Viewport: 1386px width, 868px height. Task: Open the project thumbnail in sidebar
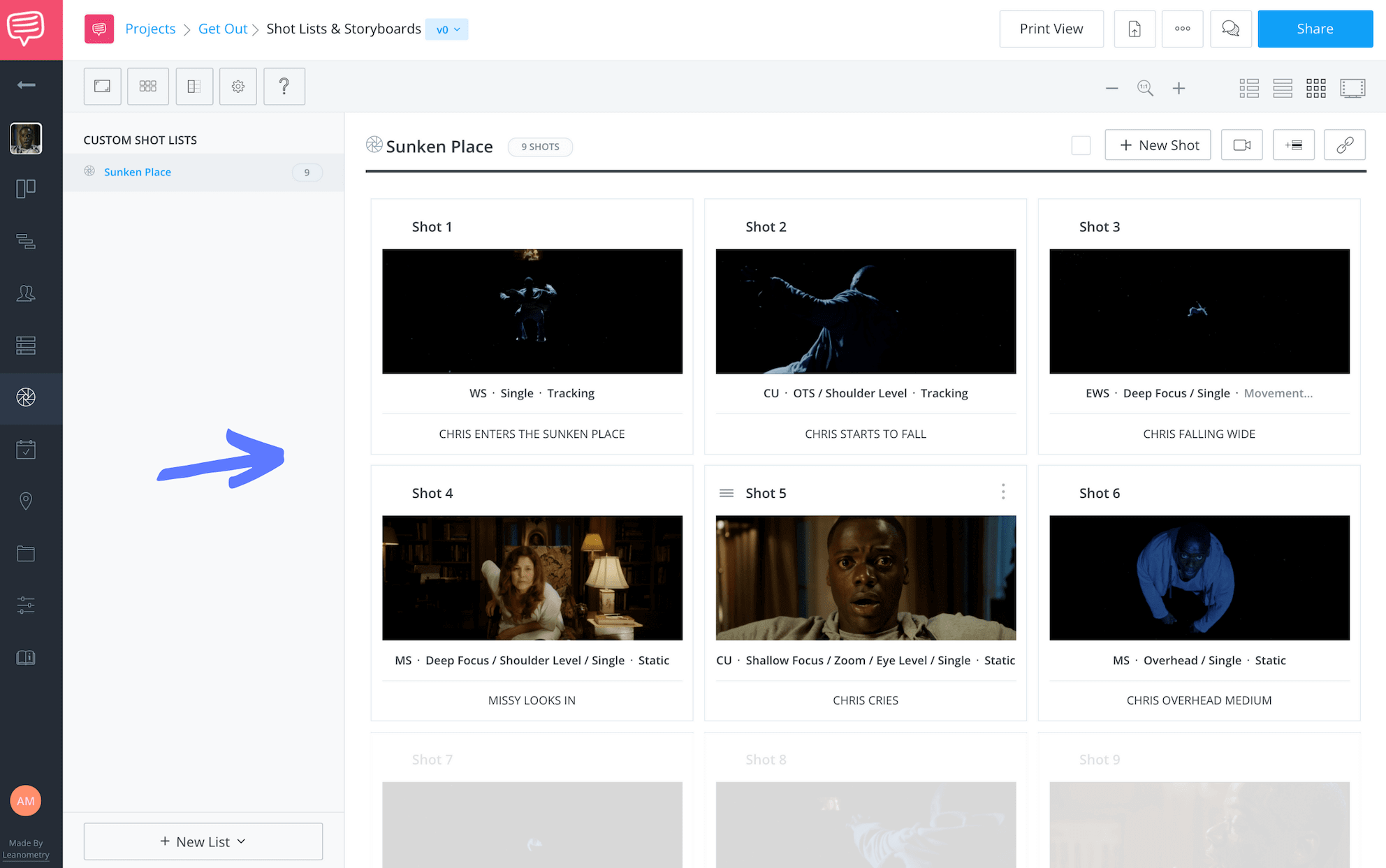click(26, 138)
